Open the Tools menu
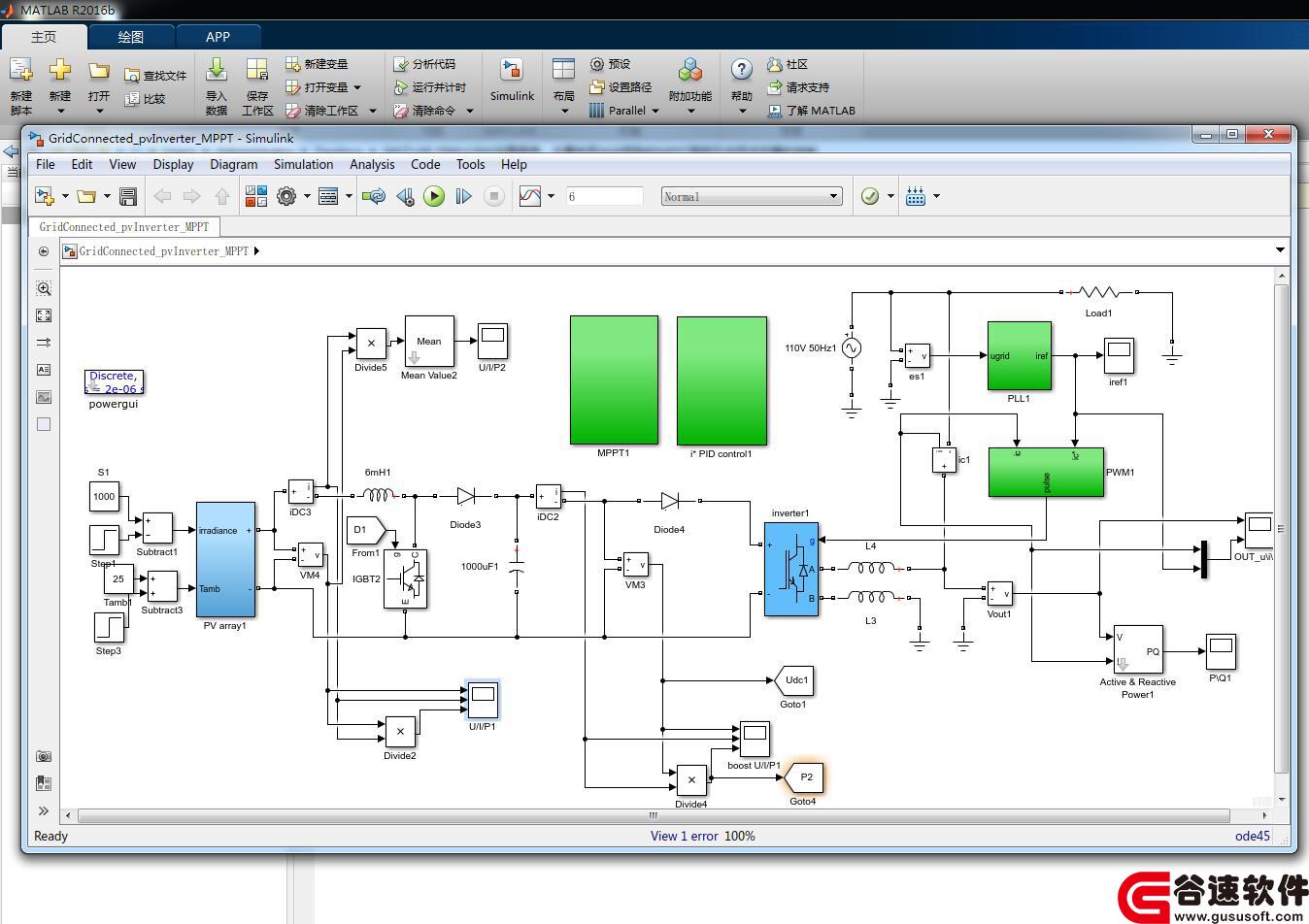This screenshot has height=924, width=1309. point(470,164)
